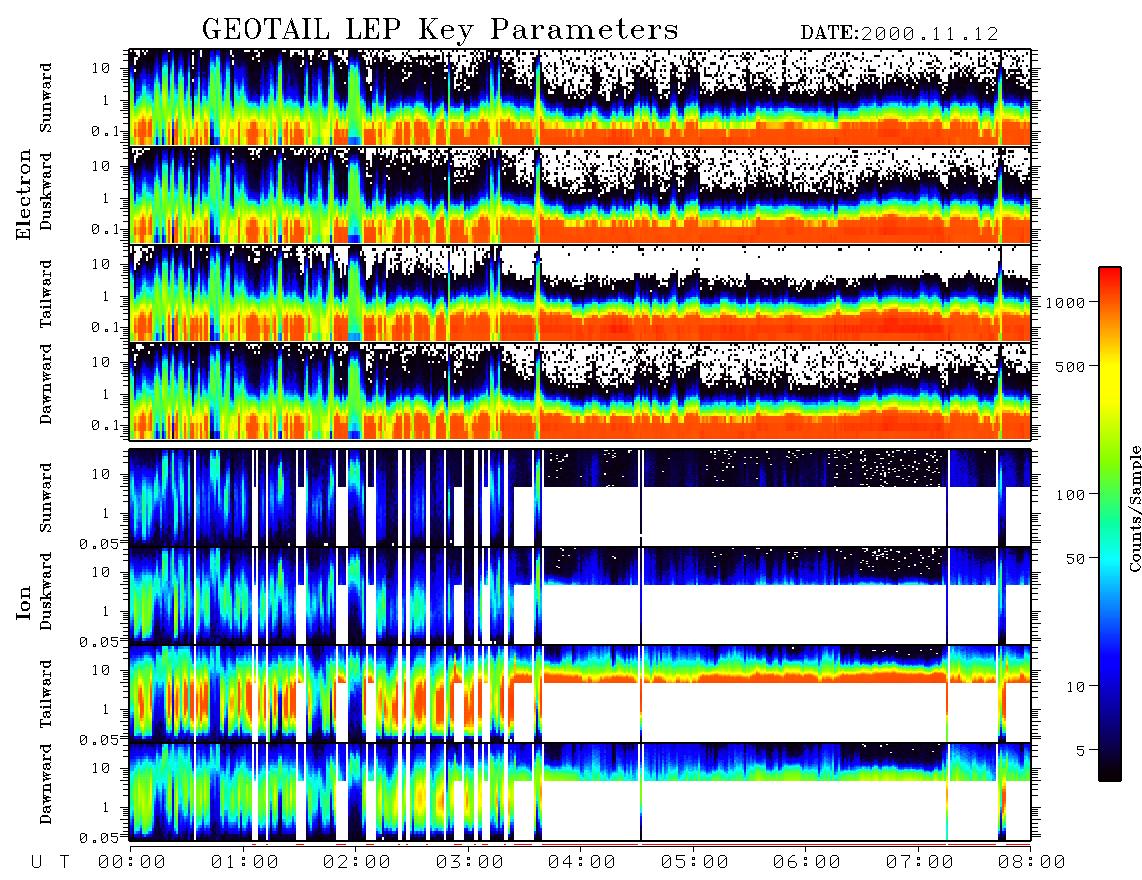Viewport: 1142px width, 880px height.
Task: Select the Electron Dawnward spectrogram panel
Action: (580, 391)
